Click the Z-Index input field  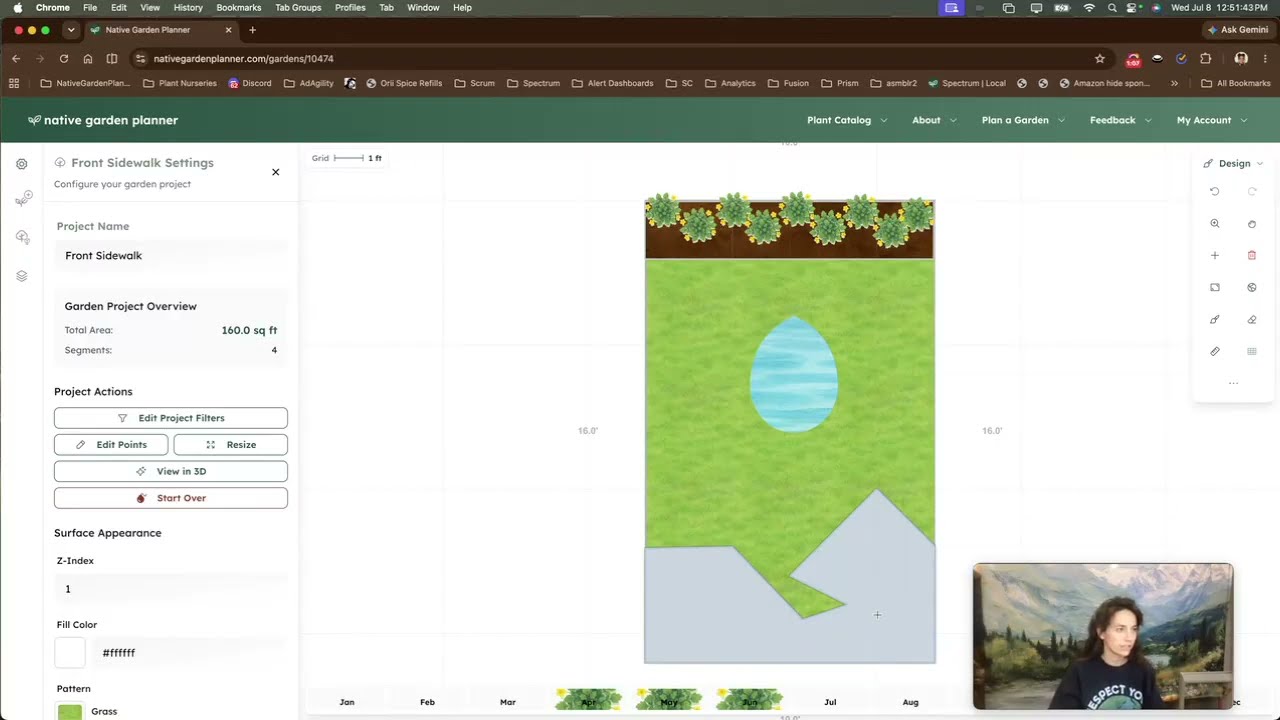pos(171,589)
